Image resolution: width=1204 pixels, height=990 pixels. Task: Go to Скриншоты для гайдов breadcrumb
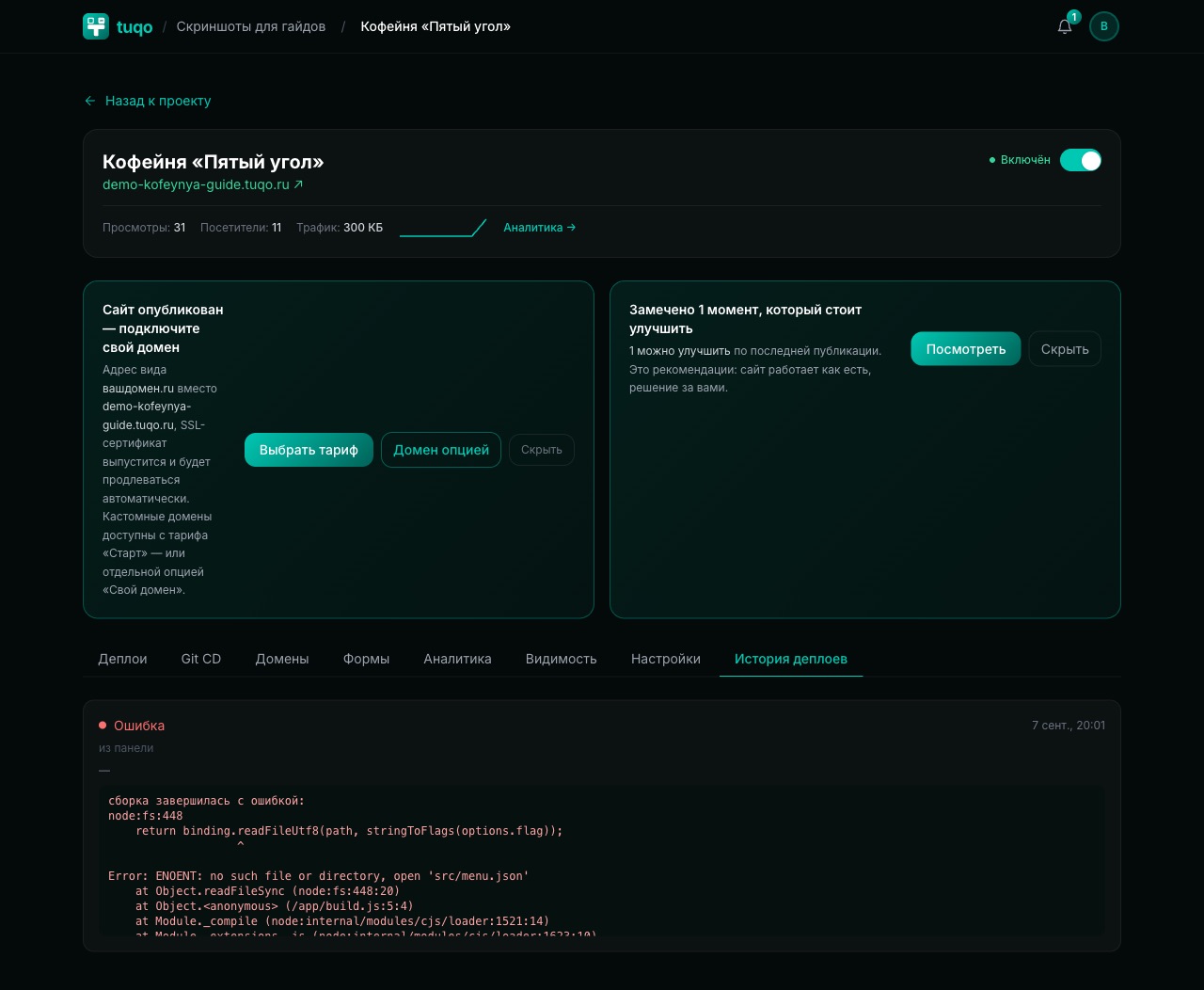click(251, 26)
